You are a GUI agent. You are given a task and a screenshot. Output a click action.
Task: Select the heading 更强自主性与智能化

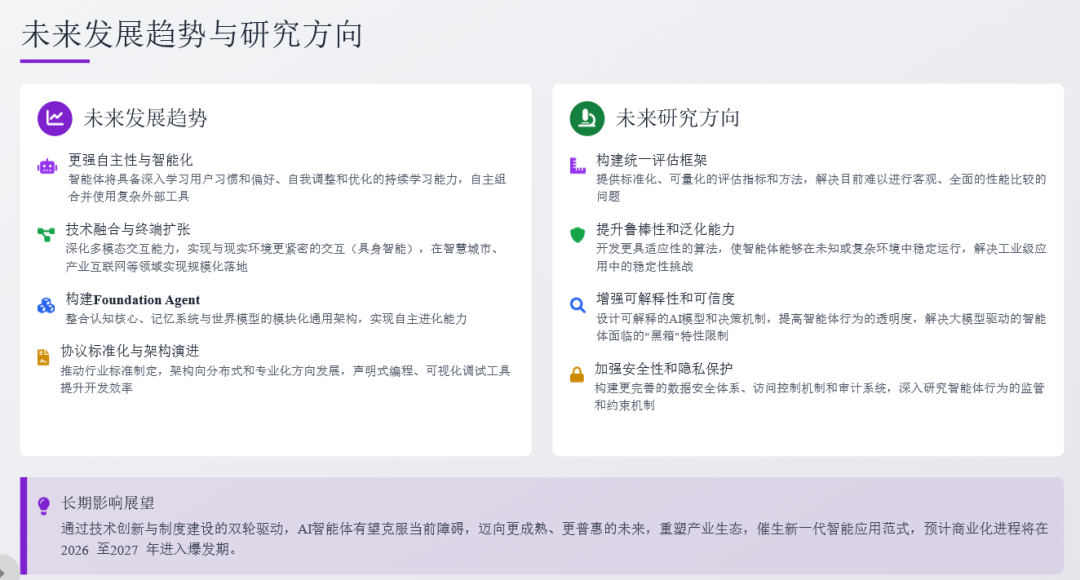[x=130, y=160]
